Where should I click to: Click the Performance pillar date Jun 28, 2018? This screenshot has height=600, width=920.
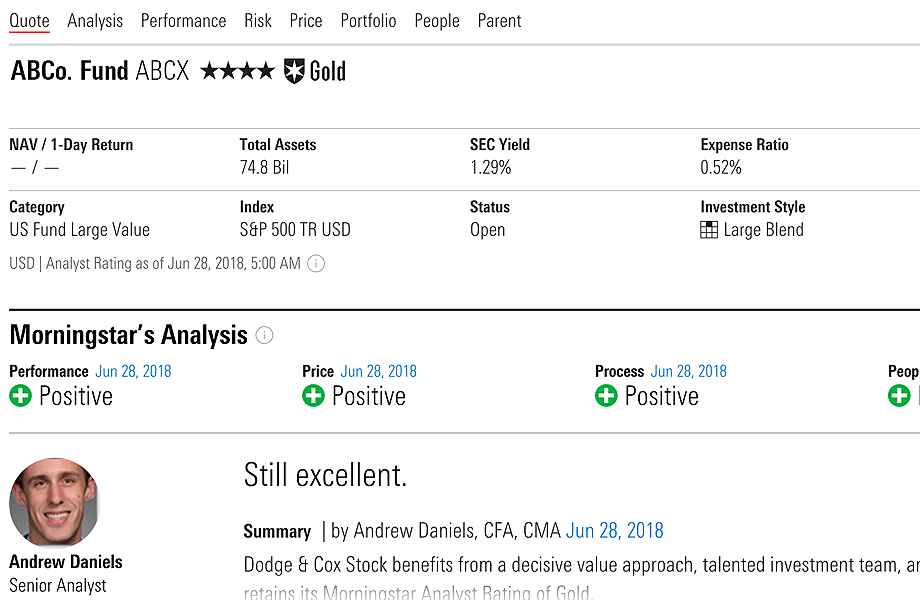click(x=133, y=371)
